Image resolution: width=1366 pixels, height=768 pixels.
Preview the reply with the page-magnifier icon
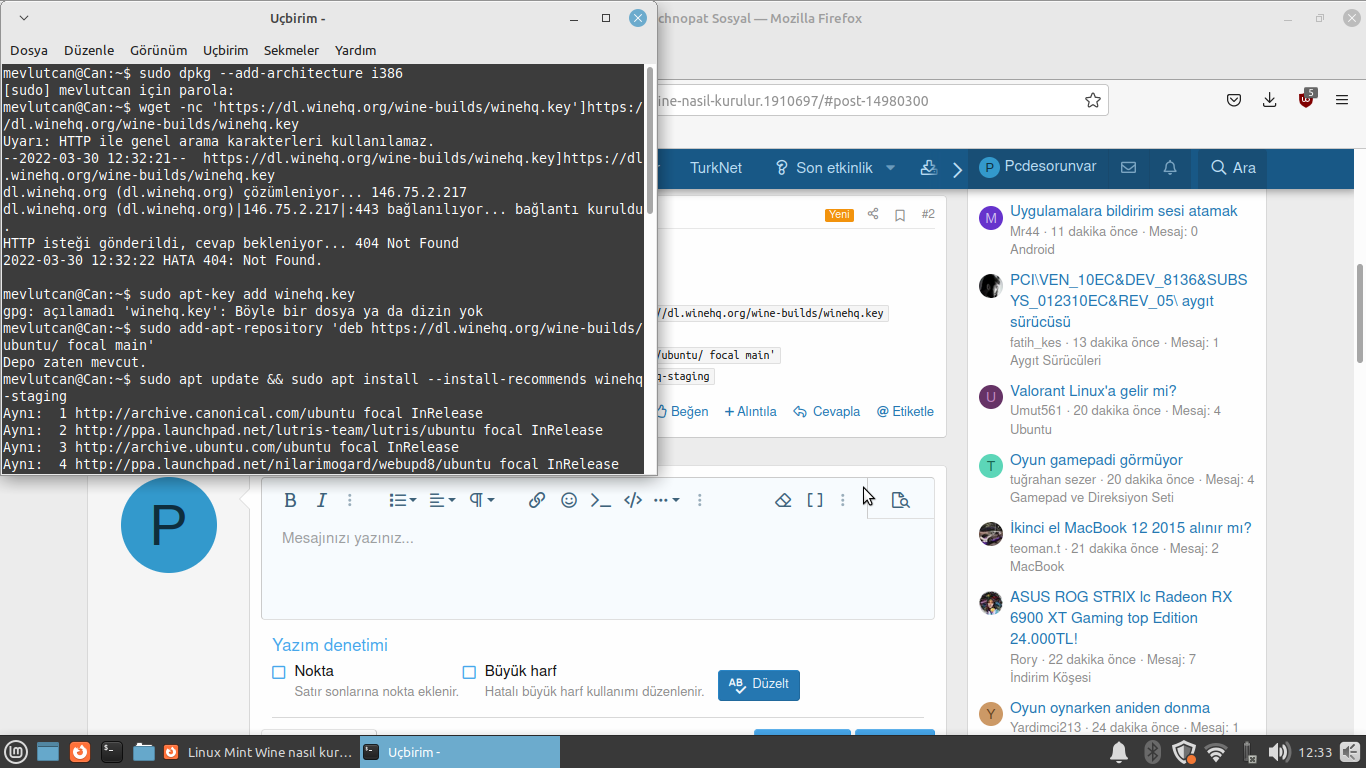pyautogui.click(x=900, y=500)
